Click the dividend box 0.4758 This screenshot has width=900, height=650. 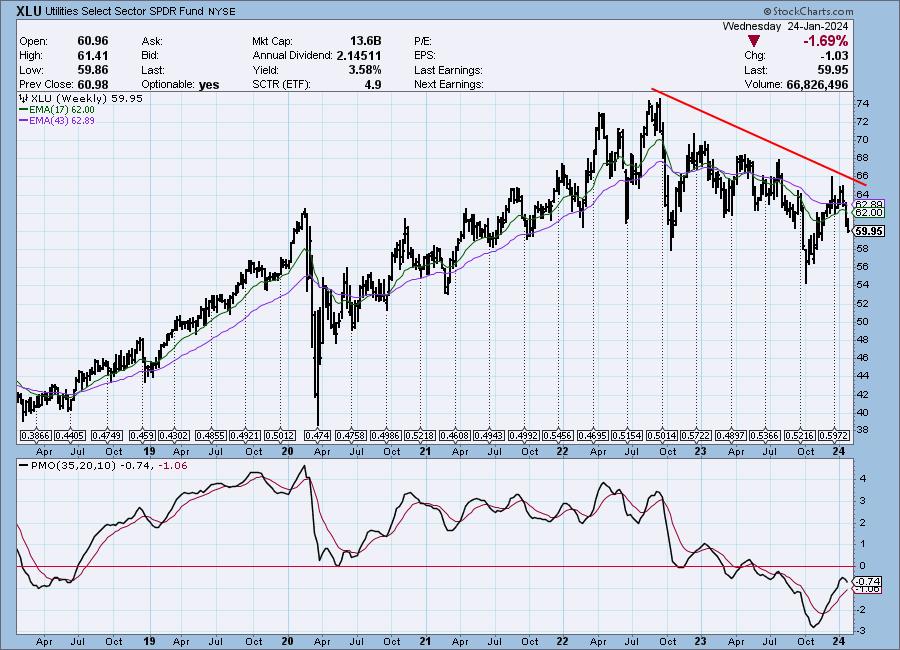coord(351,436)
